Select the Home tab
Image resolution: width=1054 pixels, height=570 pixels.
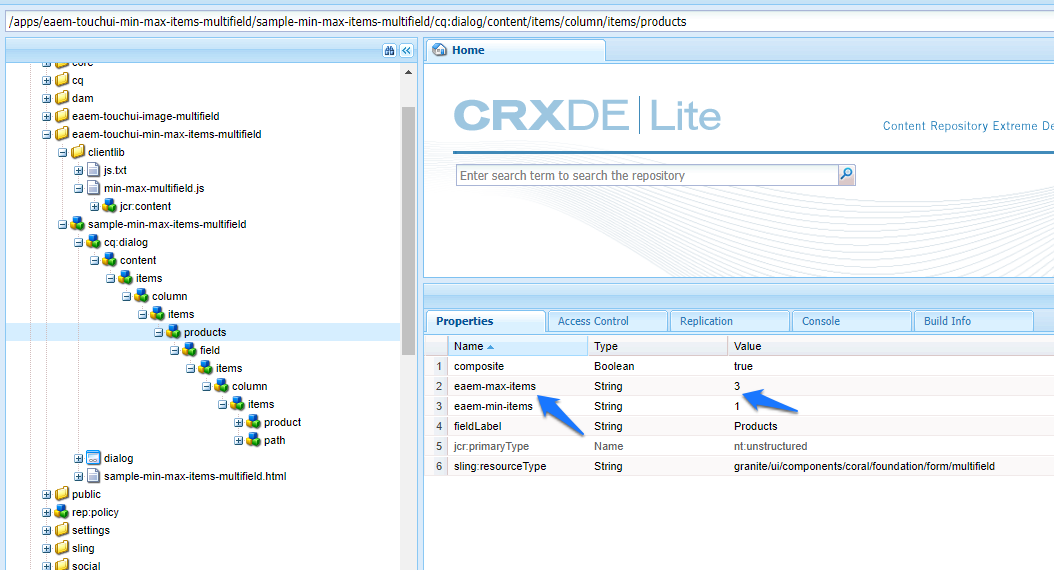tap(516, 50)
